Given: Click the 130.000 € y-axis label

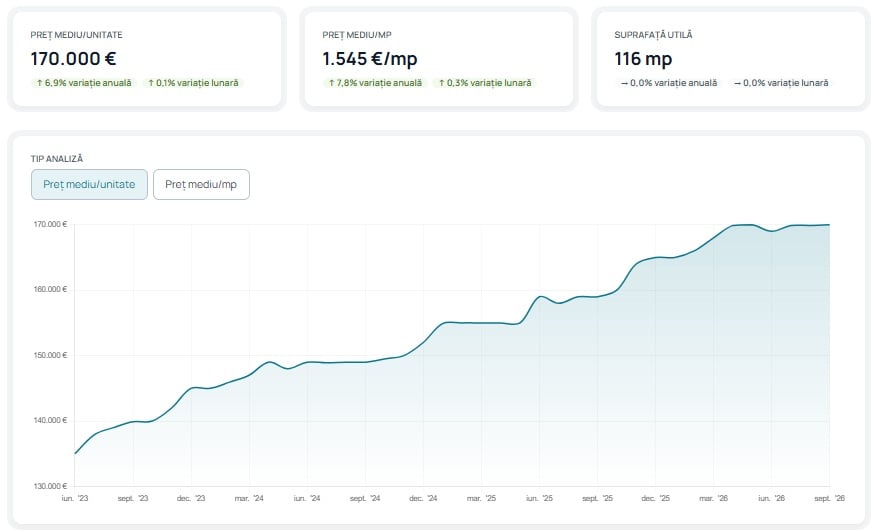Looking at the screenshot, I should (x=50, y=486).
